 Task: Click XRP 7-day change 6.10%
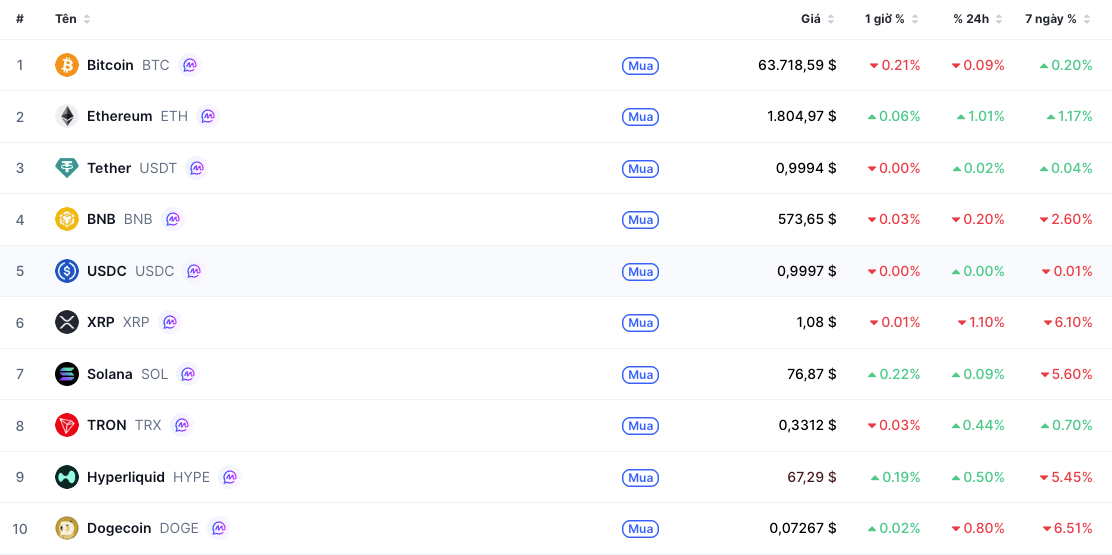click(x=1067, y=323)
